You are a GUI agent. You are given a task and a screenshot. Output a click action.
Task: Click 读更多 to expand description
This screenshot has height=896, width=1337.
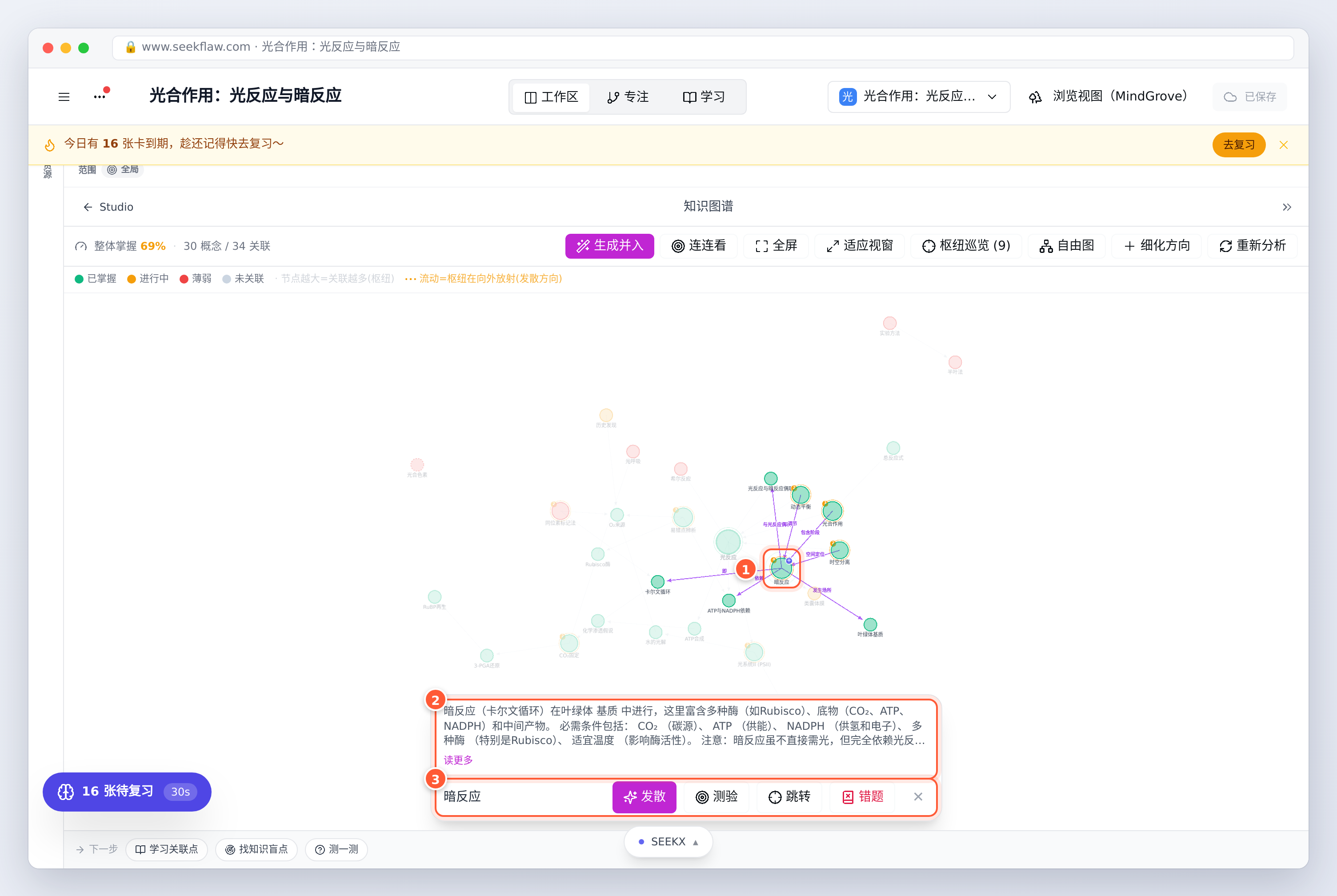458,760
